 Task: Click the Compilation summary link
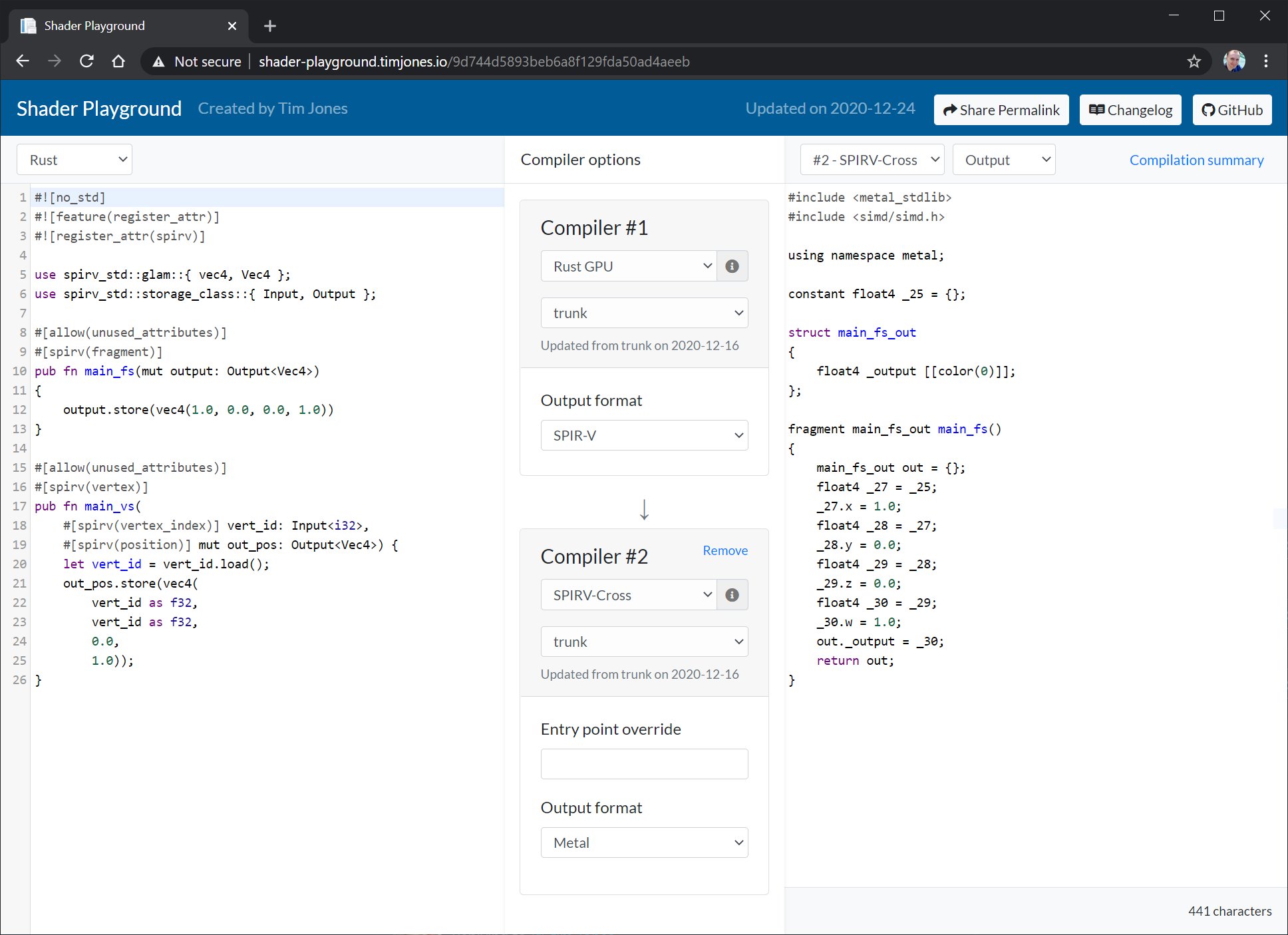tap(1196, 160)
